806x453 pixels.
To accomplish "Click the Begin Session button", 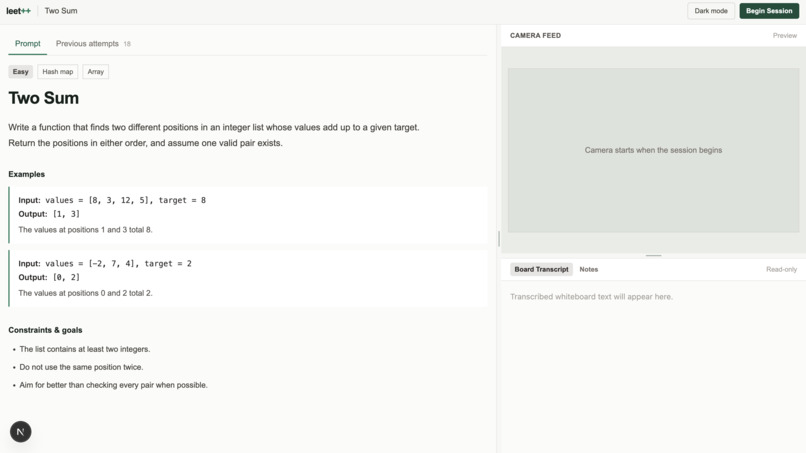I will [x=769, y=11].
